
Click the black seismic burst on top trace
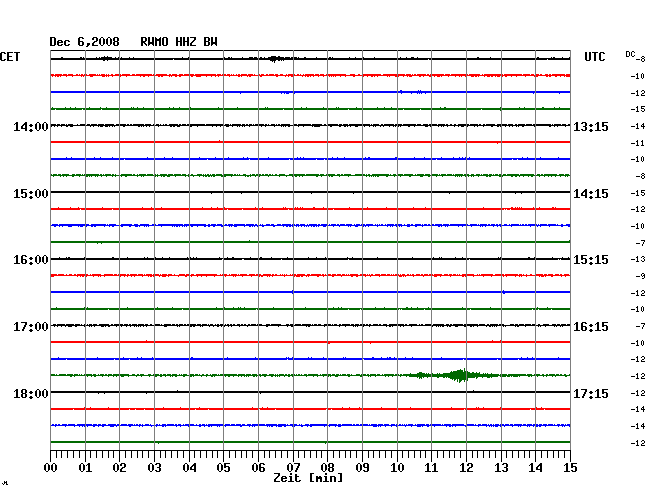click(x=275, y=59)
